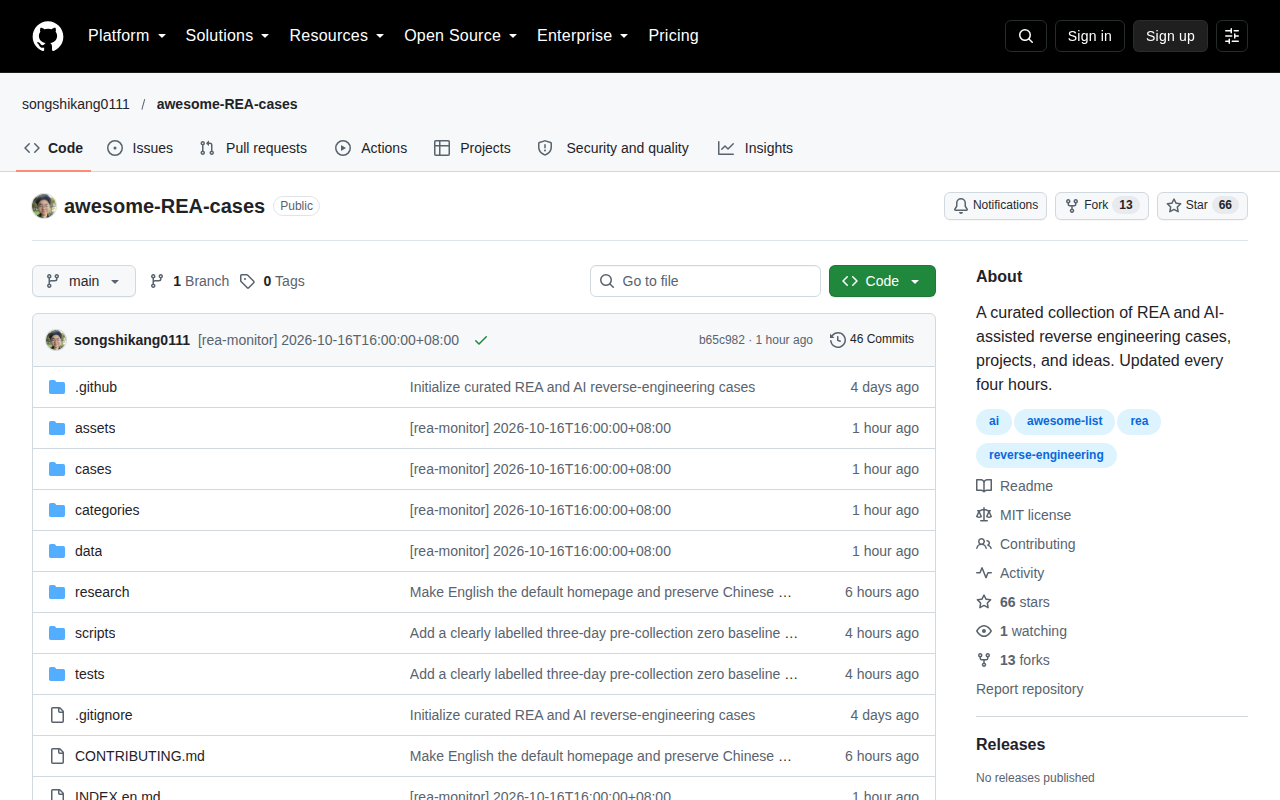
Task: Open the Enterprise menu
Action: click(x=582, y=36)
